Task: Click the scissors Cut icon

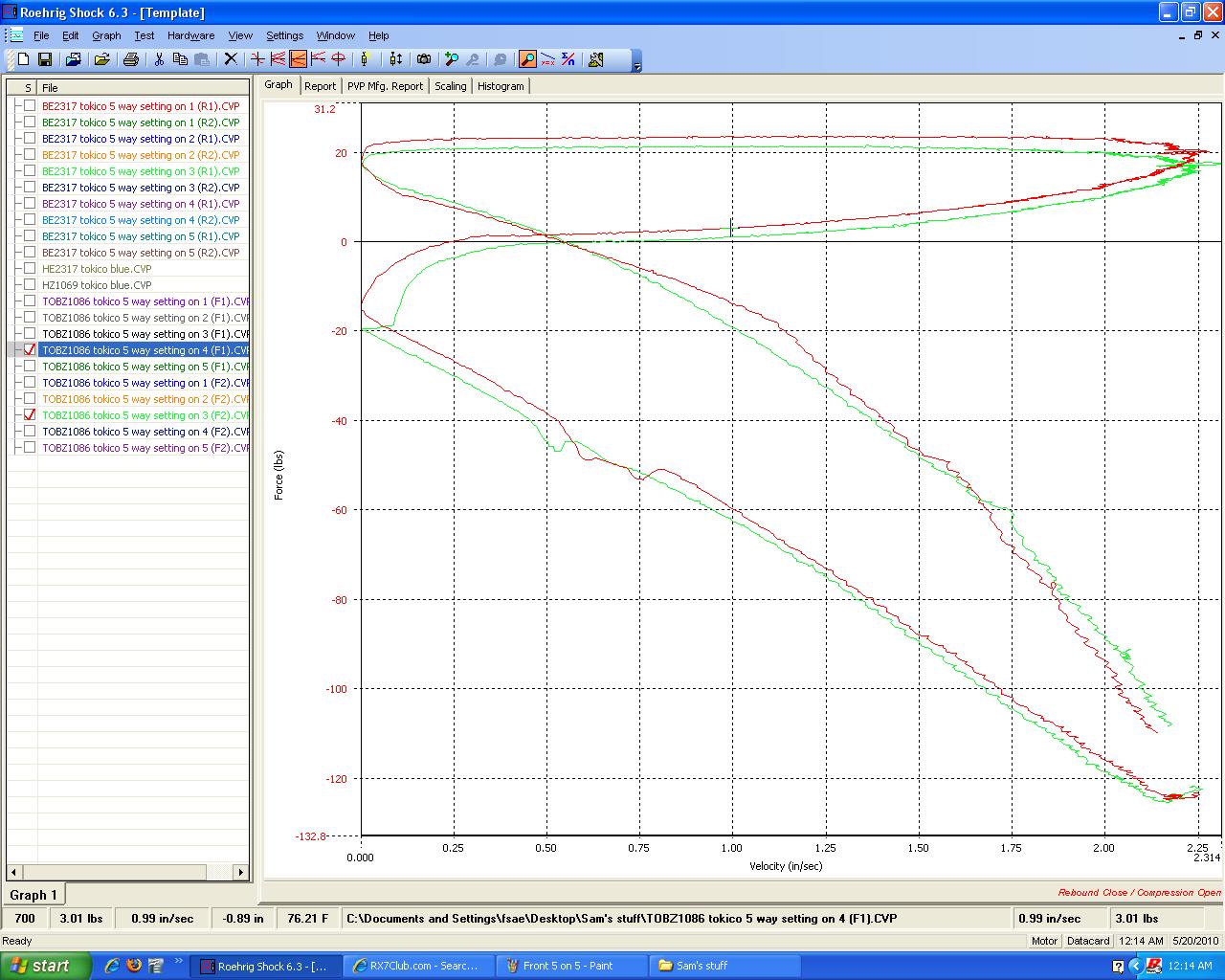Action: [159, 59]
